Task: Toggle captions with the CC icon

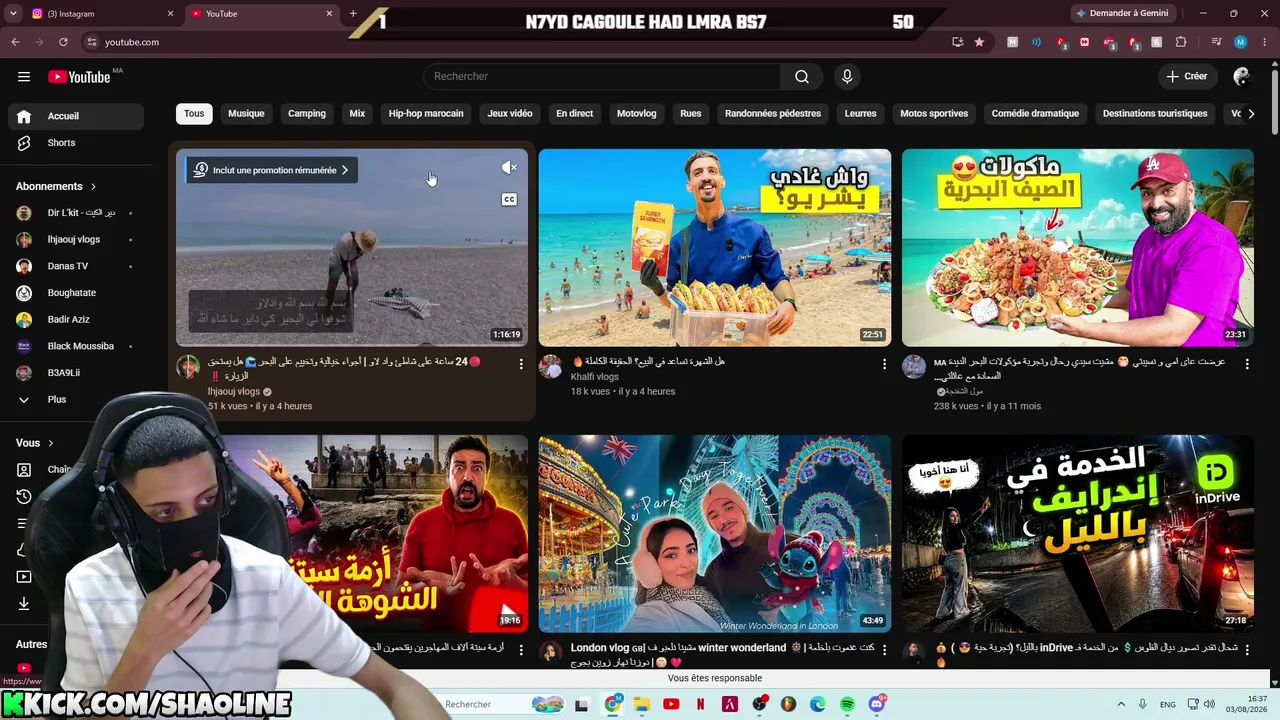Action: point(509,199)
